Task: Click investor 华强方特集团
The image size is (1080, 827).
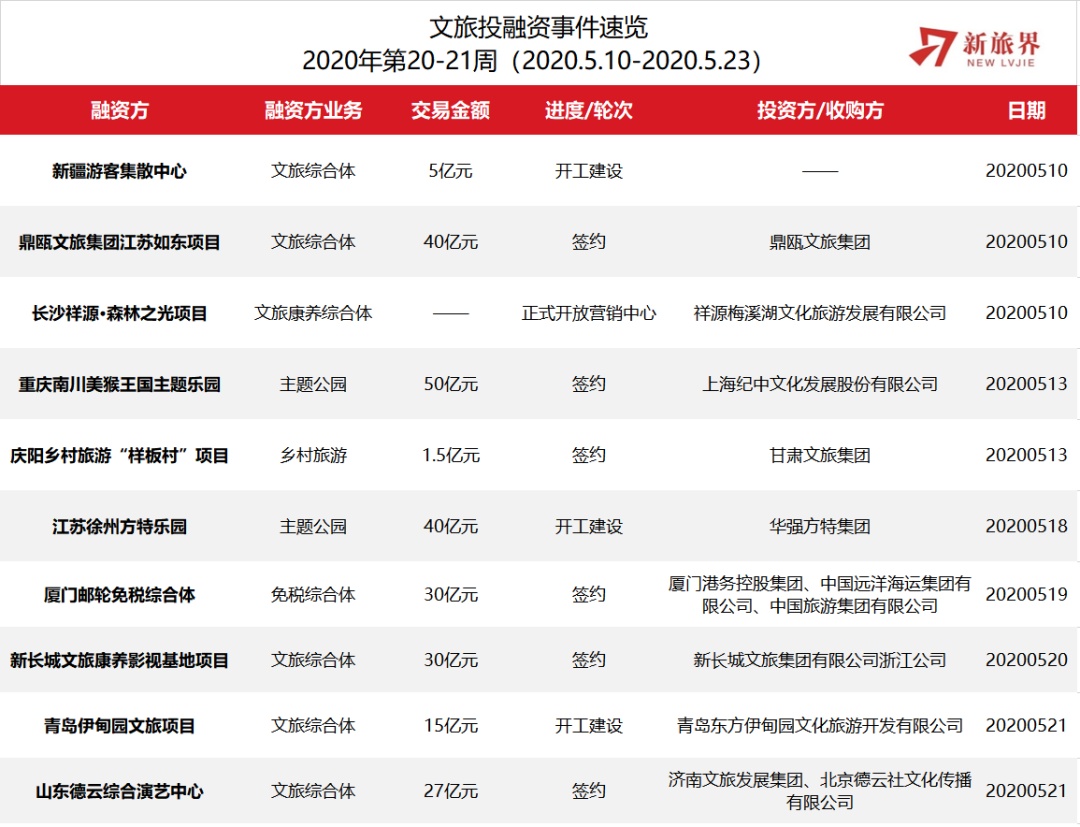Action: 820,527
